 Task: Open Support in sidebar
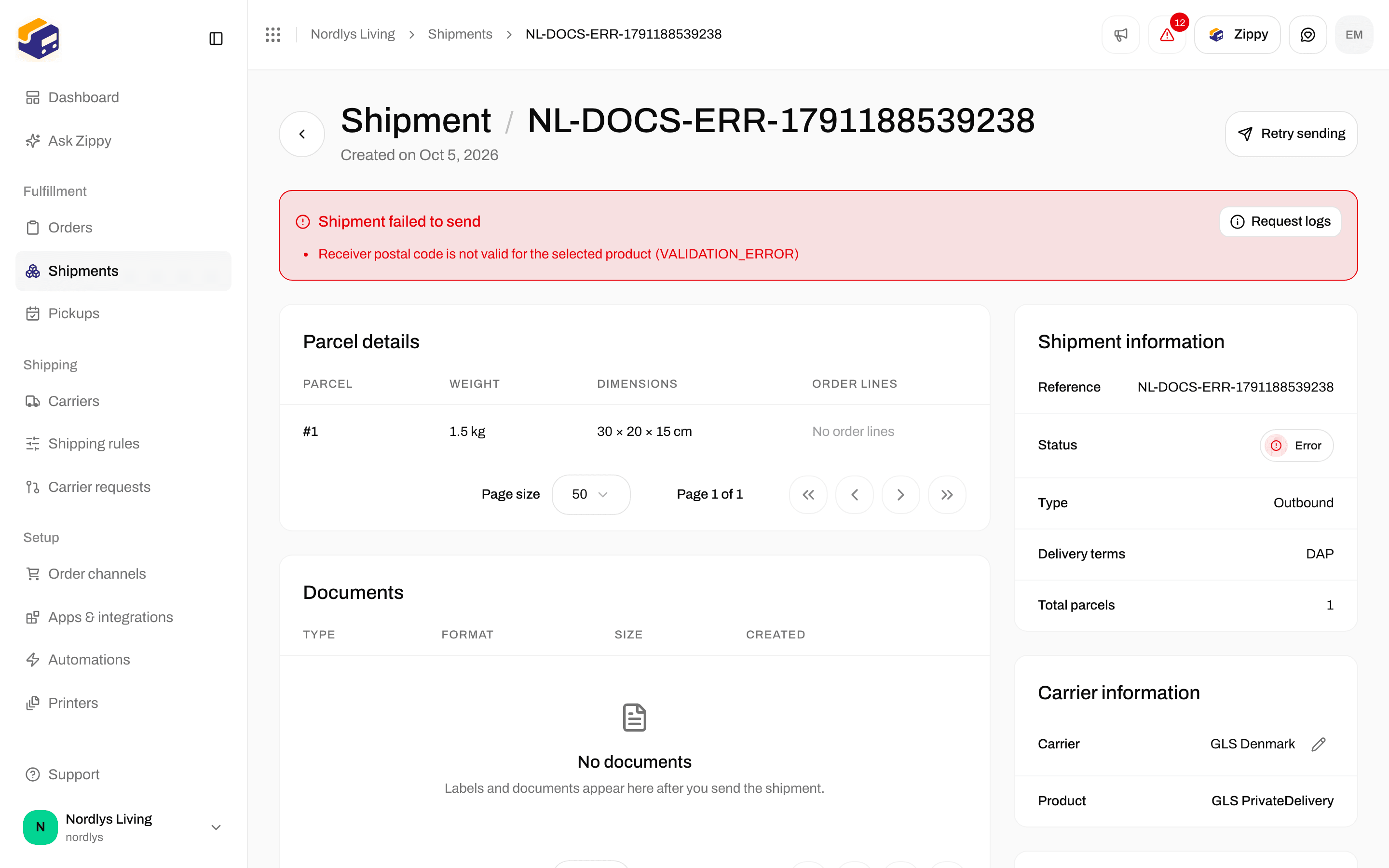[x=123, y=774]
